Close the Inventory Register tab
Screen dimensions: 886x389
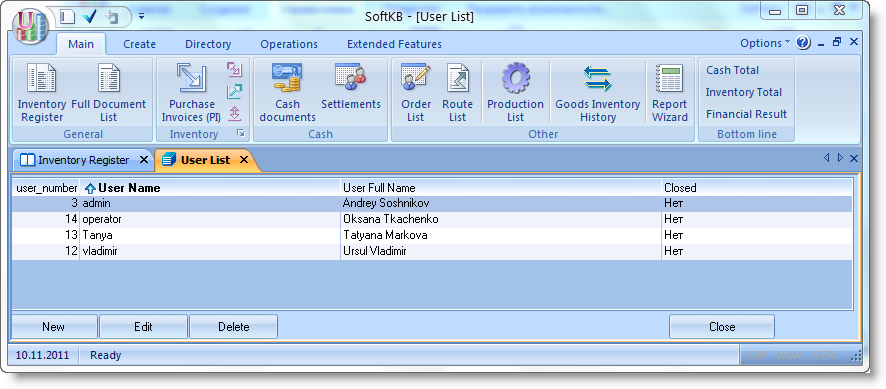coord(144,160)
